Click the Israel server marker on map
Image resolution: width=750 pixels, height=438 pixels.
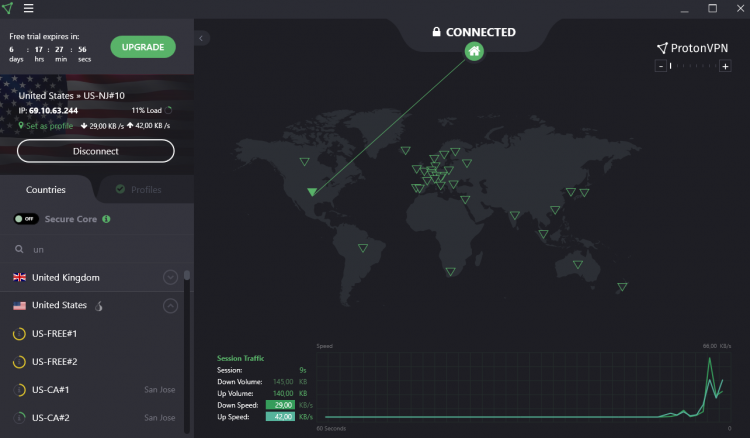tap(465, 200)
